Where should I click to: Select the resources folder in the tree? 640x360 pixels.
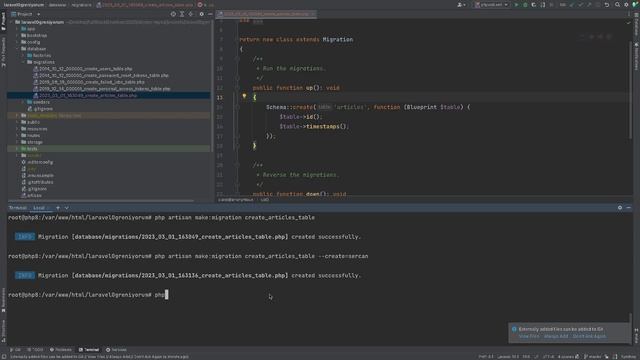coord(34,129)
